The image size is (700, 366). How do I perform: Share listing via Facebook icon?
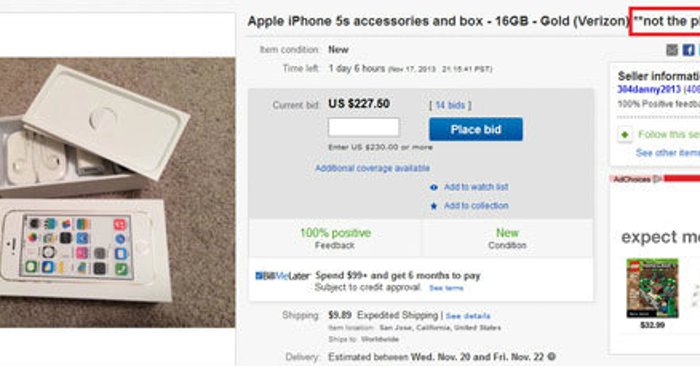[x=688, y=50]
